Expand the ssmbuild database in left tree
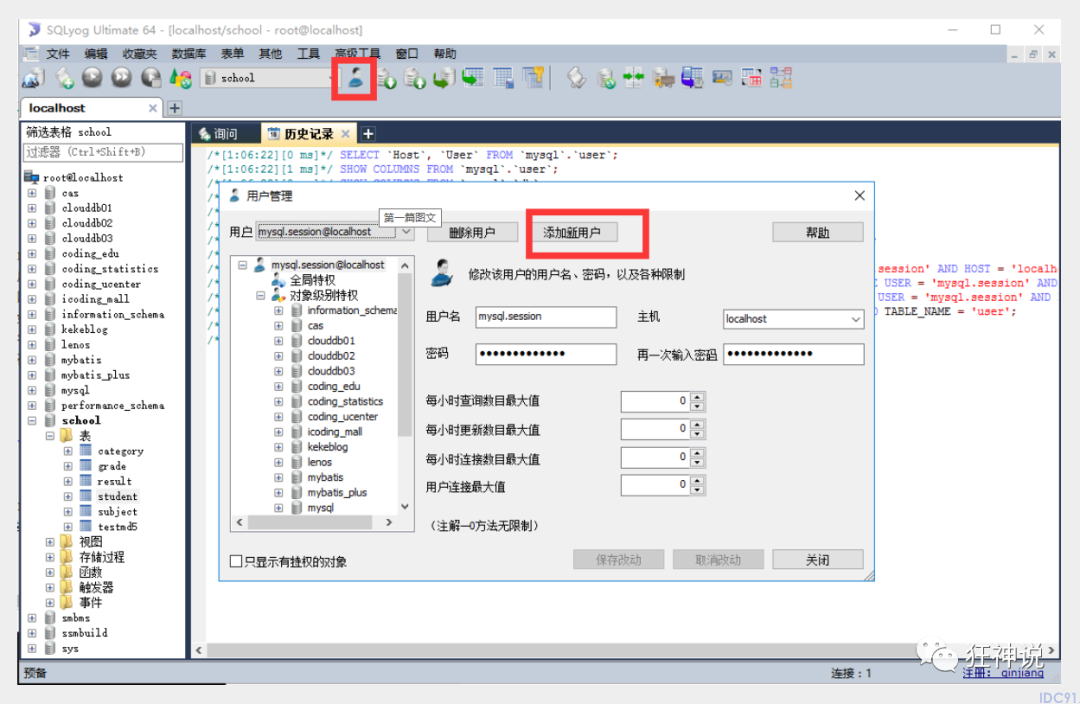Viewport: 1080px width, 704px height. coord(32,632)
